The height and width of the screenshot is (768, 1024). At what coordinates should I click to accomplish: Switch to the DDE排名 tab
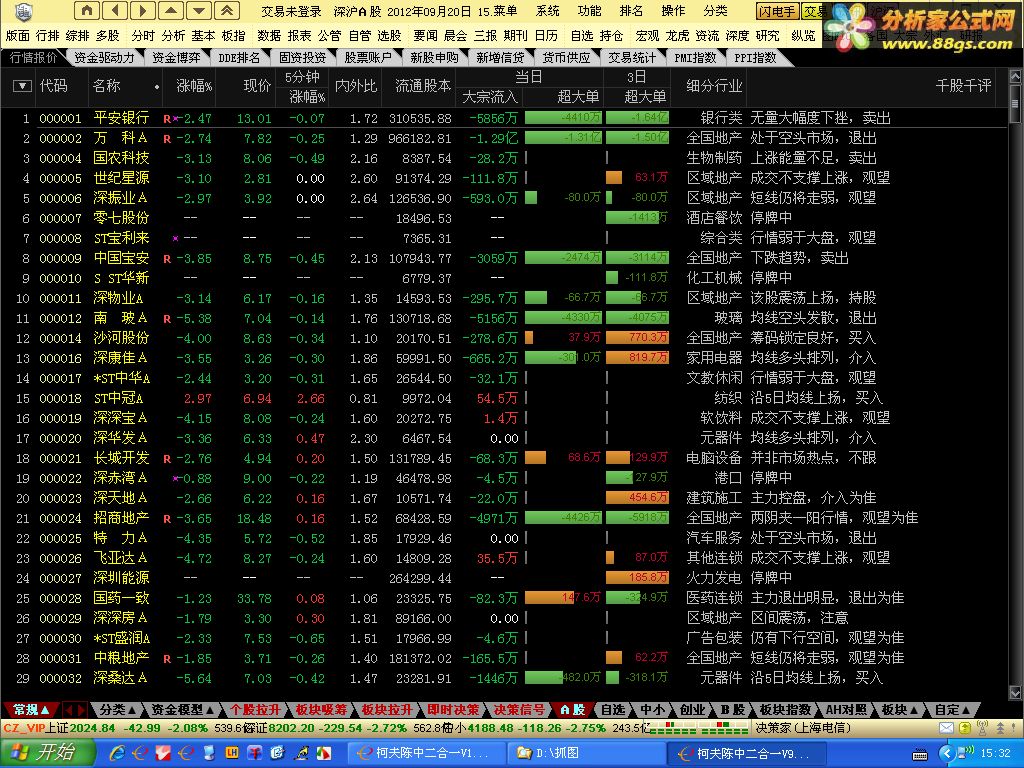click(x=238, y=57)
